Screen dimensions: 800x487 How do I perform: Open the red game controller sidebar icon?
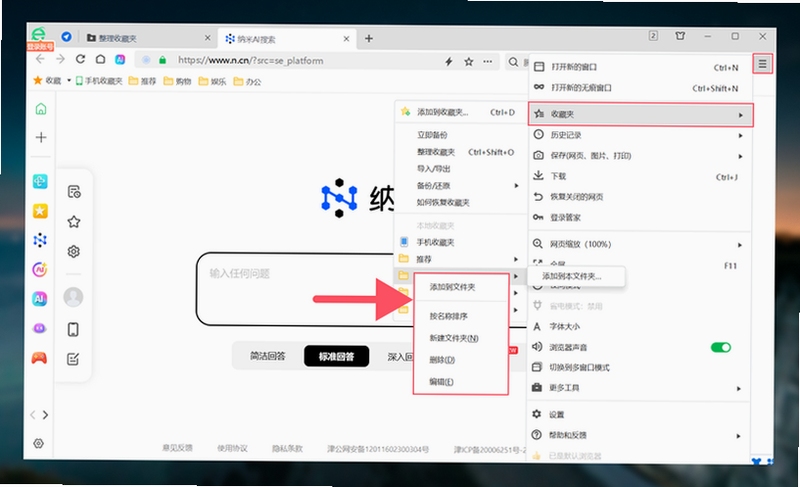pyautogui.click(x=39, y=358)
